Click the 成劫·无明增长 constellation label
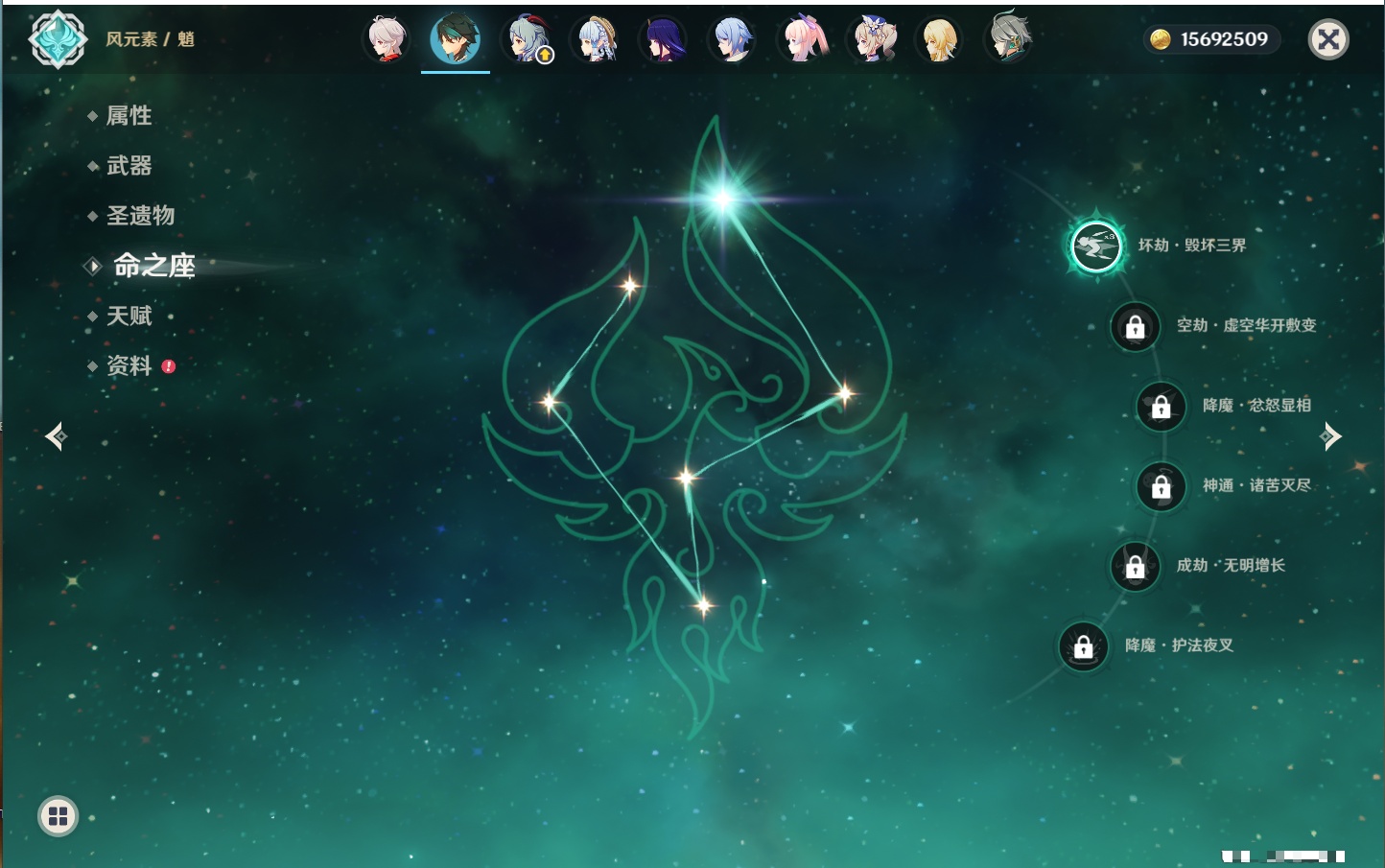1385x868 pixels. click(1231, 565)
